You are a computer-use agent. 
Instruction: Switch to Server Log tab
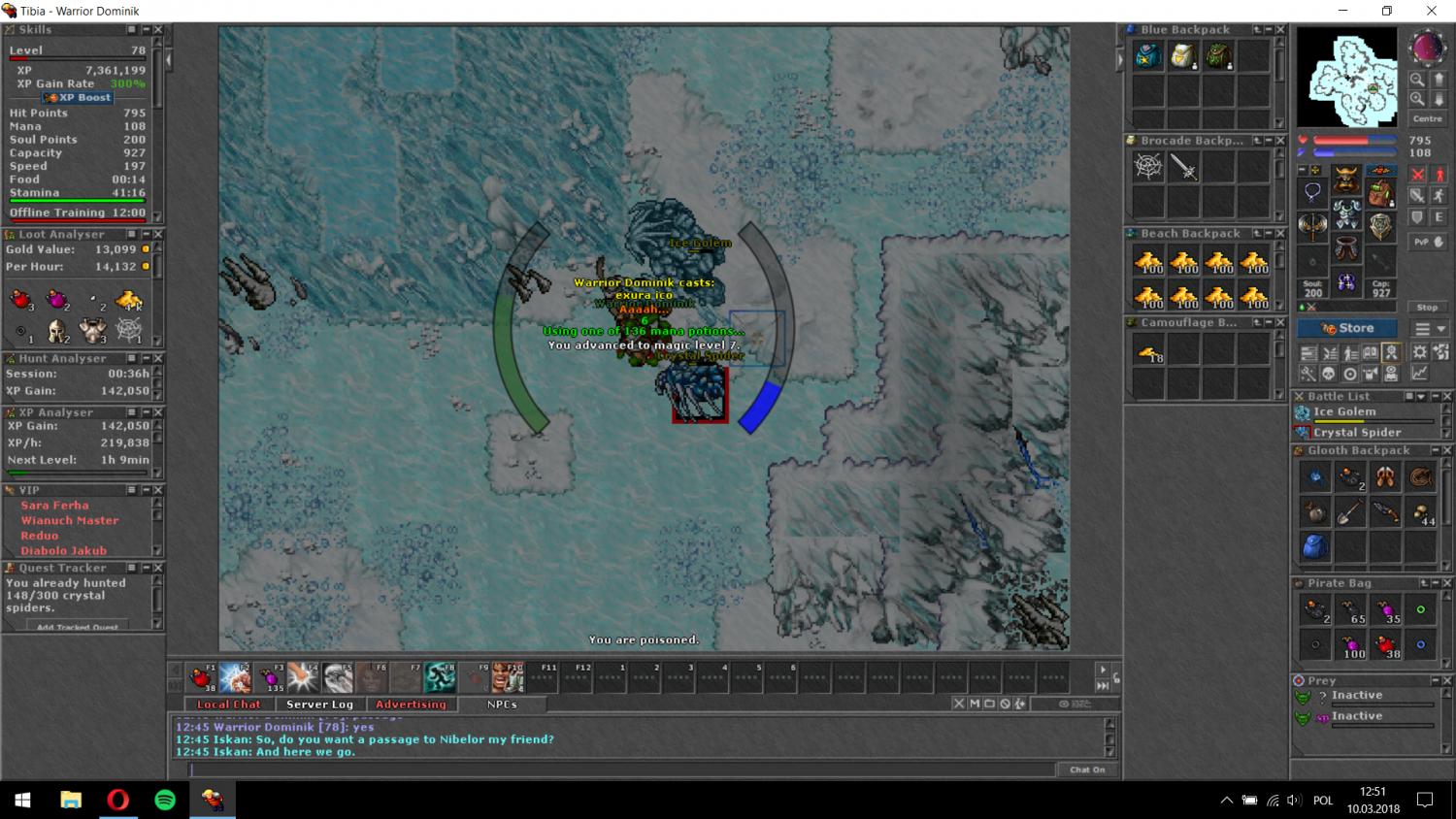tap(319, 704)
